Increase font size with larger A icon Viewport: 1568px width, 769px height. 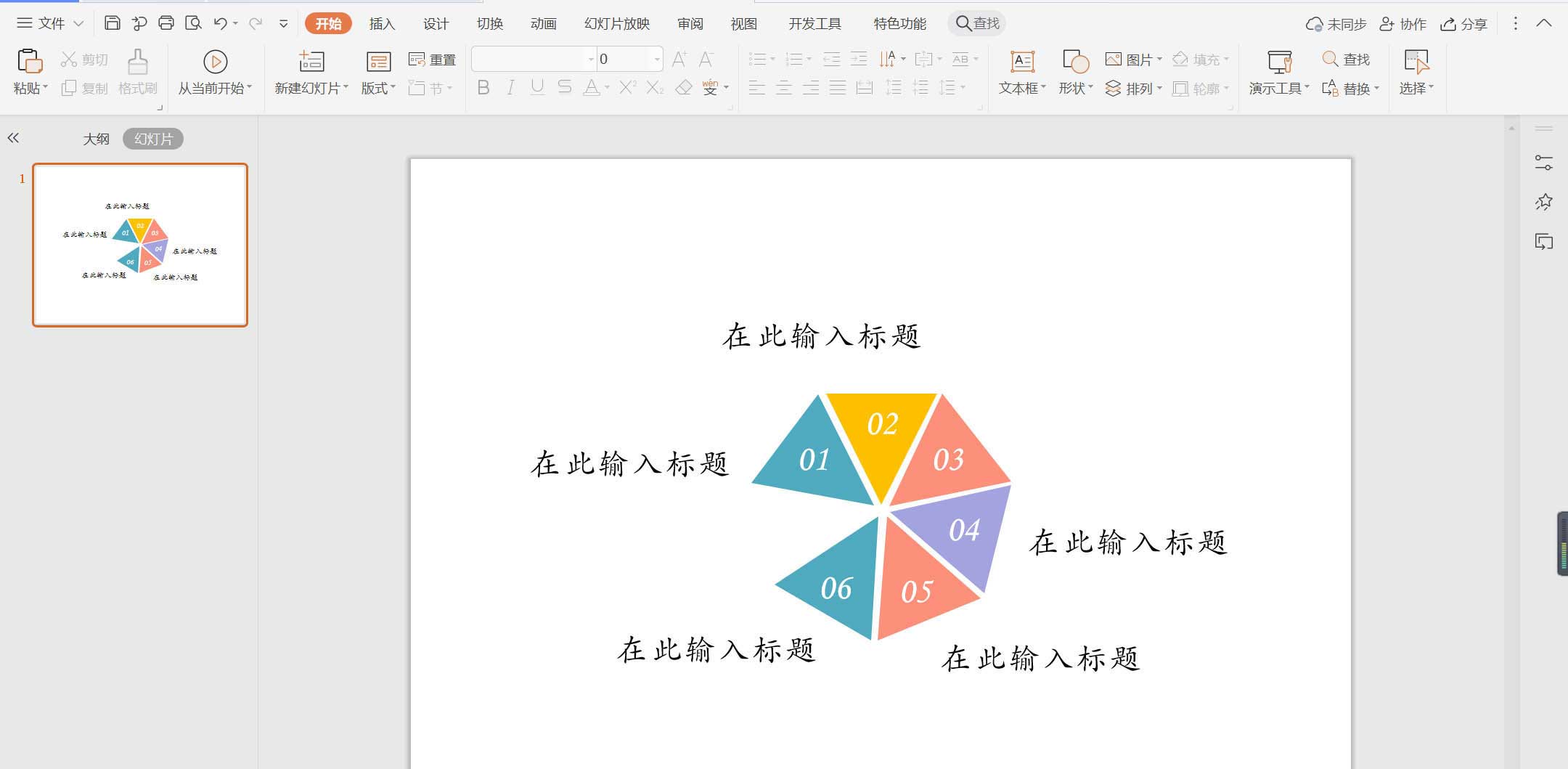[x=679, y=60]
